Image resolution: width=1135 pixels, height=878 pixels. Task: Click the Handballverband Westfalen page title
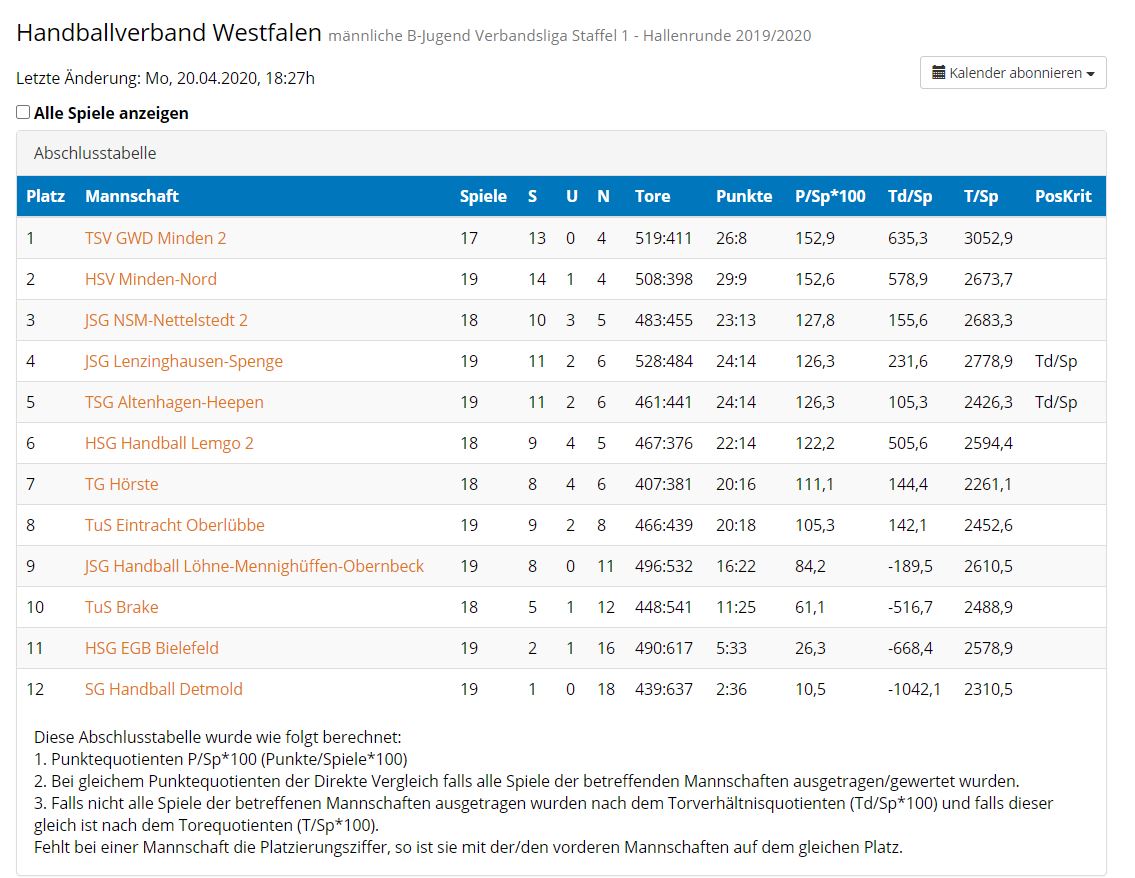(x=169, y=33)
